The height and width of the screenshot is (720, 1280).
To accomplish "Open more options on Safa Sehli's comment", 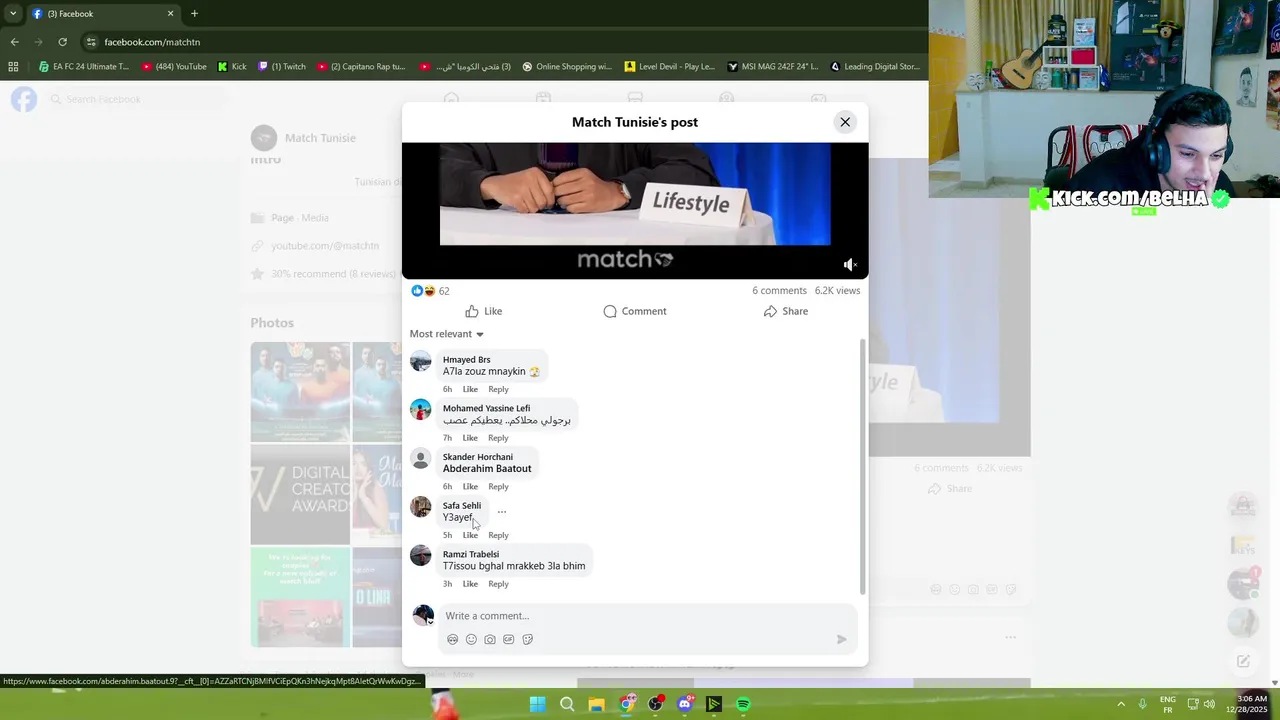I will (x=502, y=512).
